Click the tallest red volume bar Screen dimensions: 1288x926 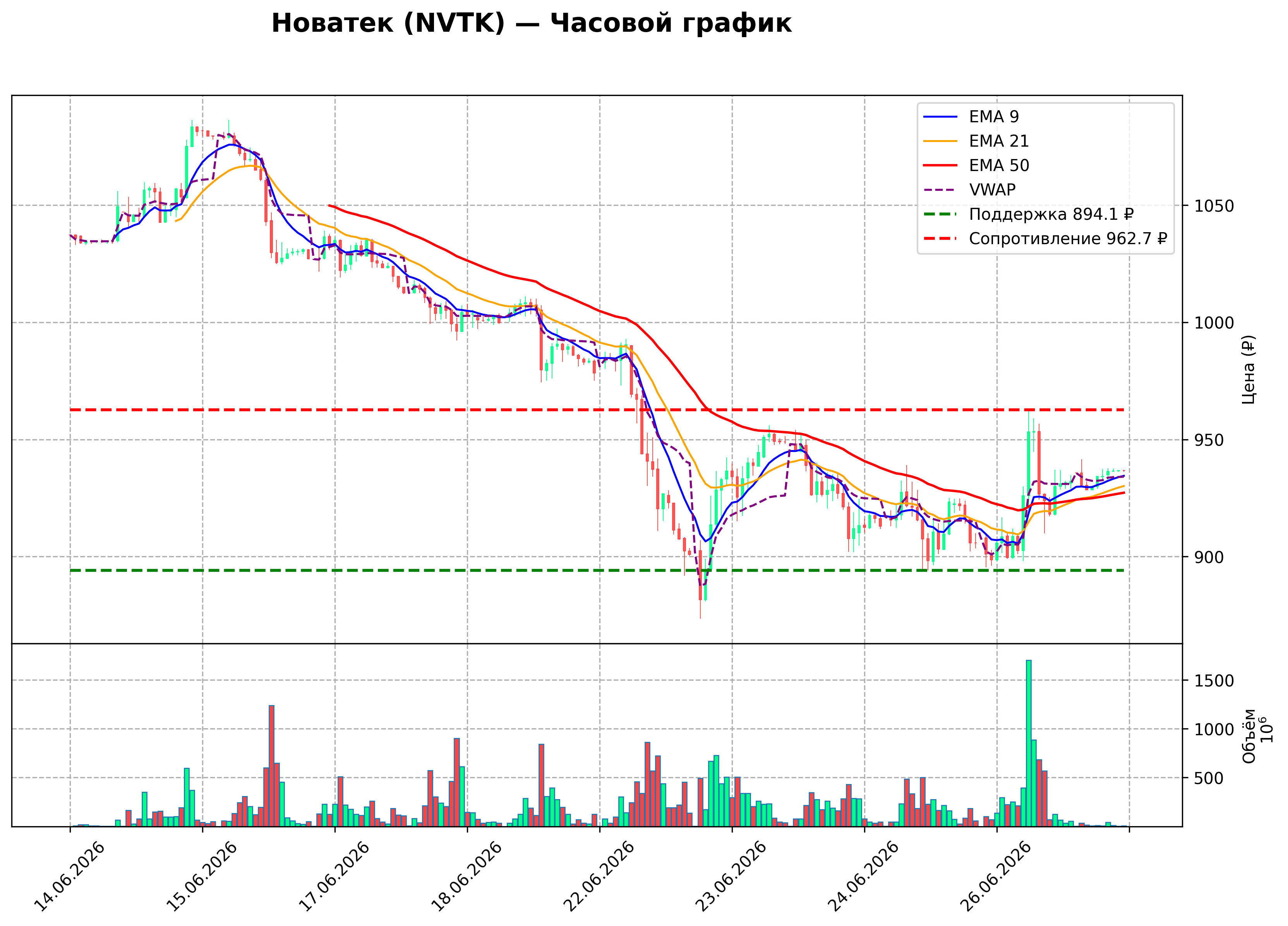coord(271,766)
